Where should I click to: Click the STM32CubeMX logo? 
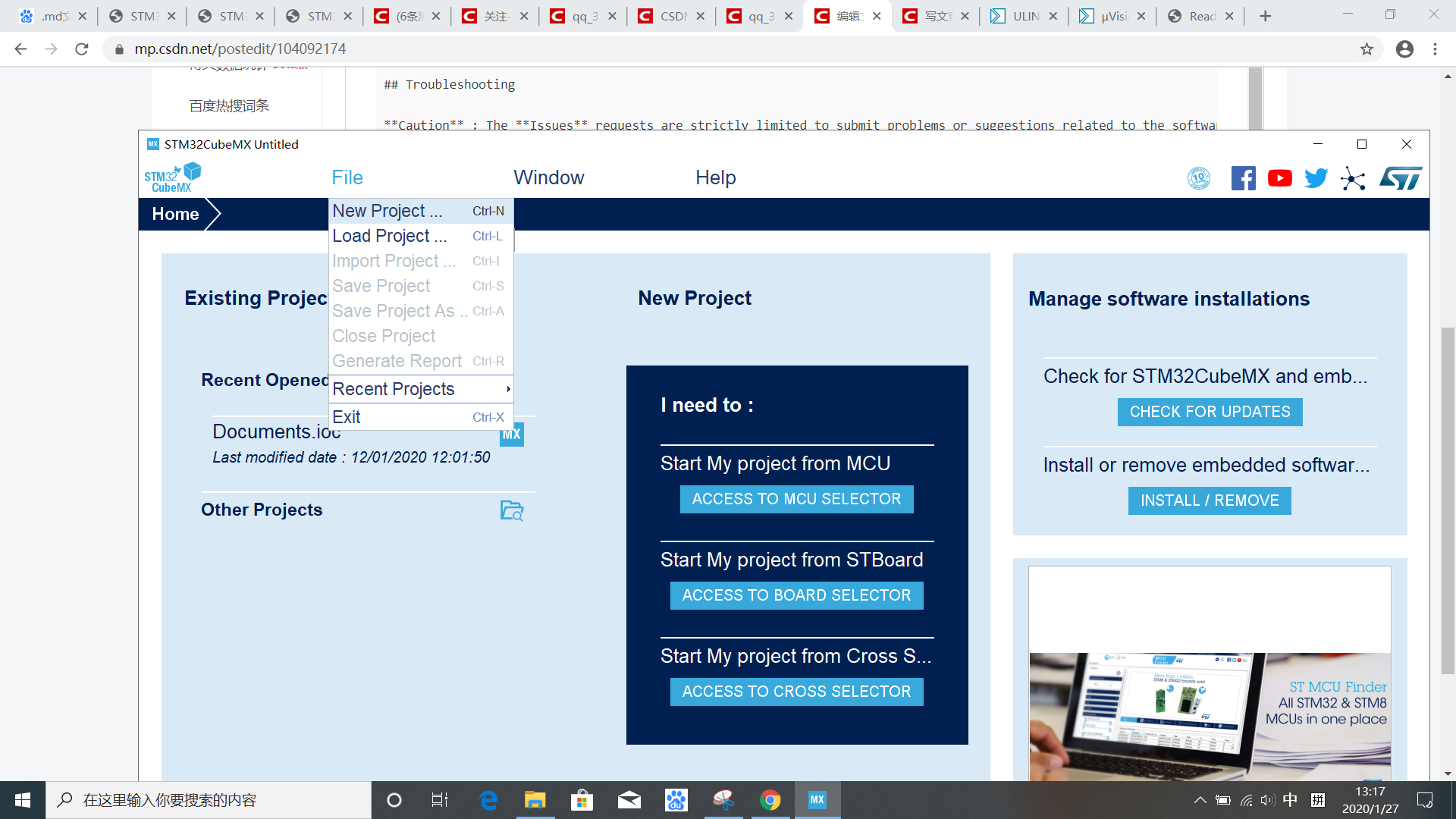click(172, 178)
